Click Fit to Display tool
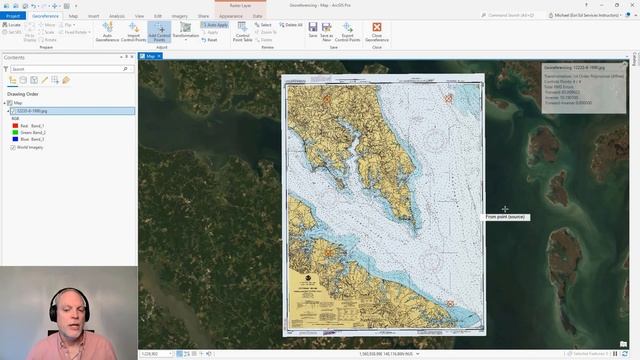 pyautogui.click(x=30, y=32)
